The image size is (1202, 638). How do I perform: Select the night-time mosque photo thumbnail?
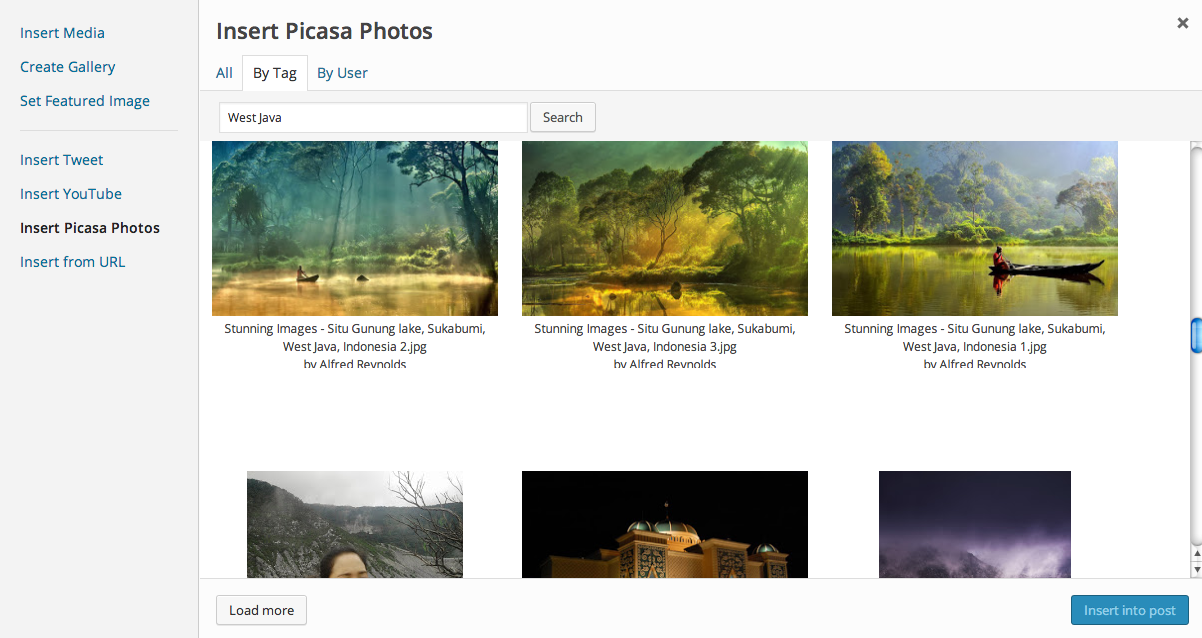665,524
